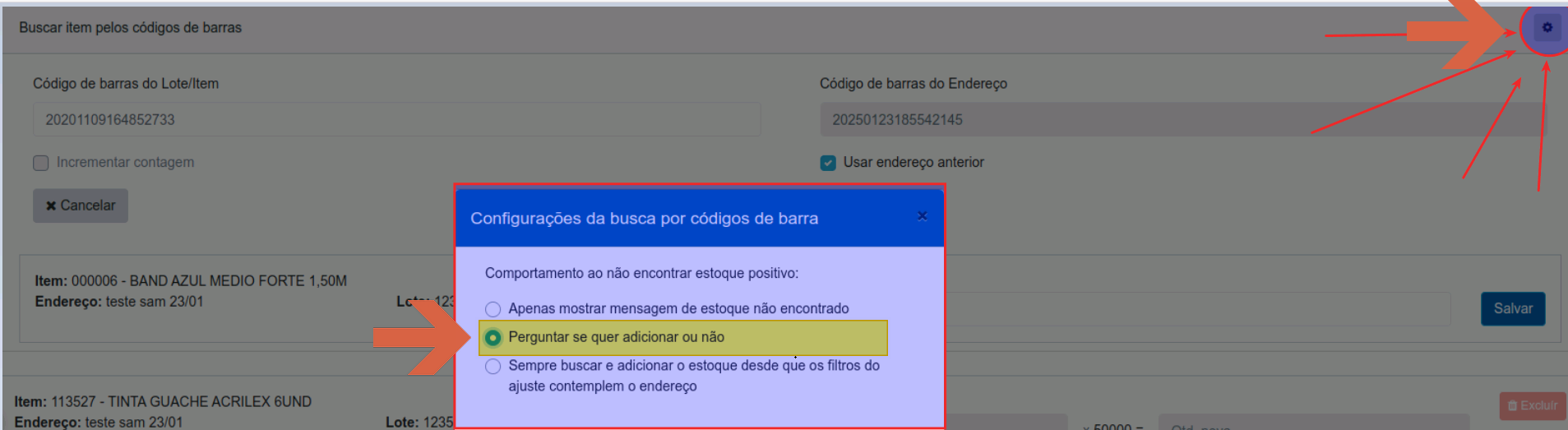Click header Buscar item pelos códigos de barras
The image size is (1568, 430).
click(131, 28)
